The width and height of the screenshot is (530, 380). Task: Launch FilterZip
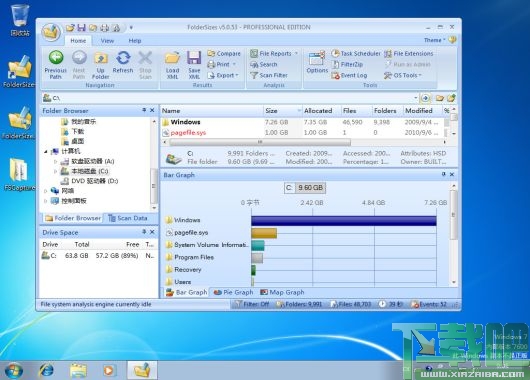coord(347,64)
